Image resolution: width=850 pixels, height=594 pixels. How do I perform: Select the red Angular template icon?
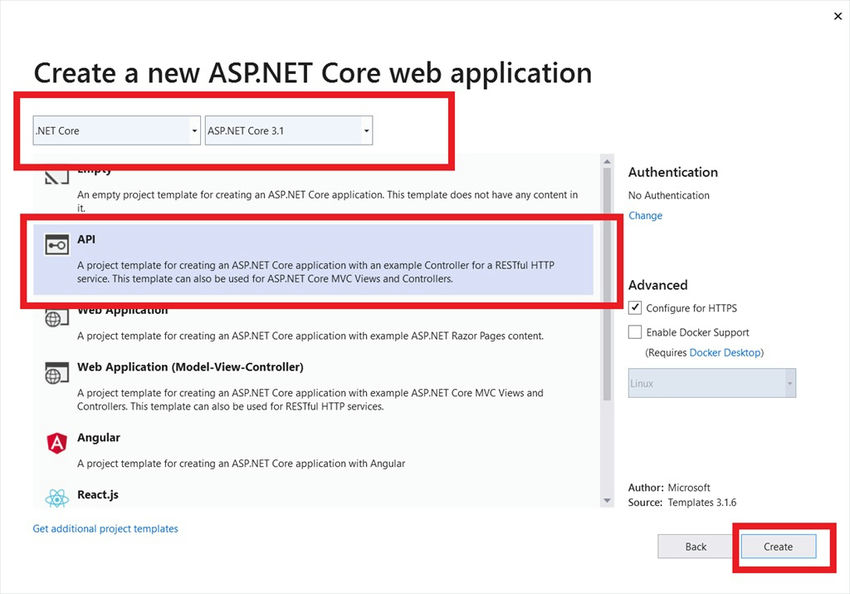[56, 442]
